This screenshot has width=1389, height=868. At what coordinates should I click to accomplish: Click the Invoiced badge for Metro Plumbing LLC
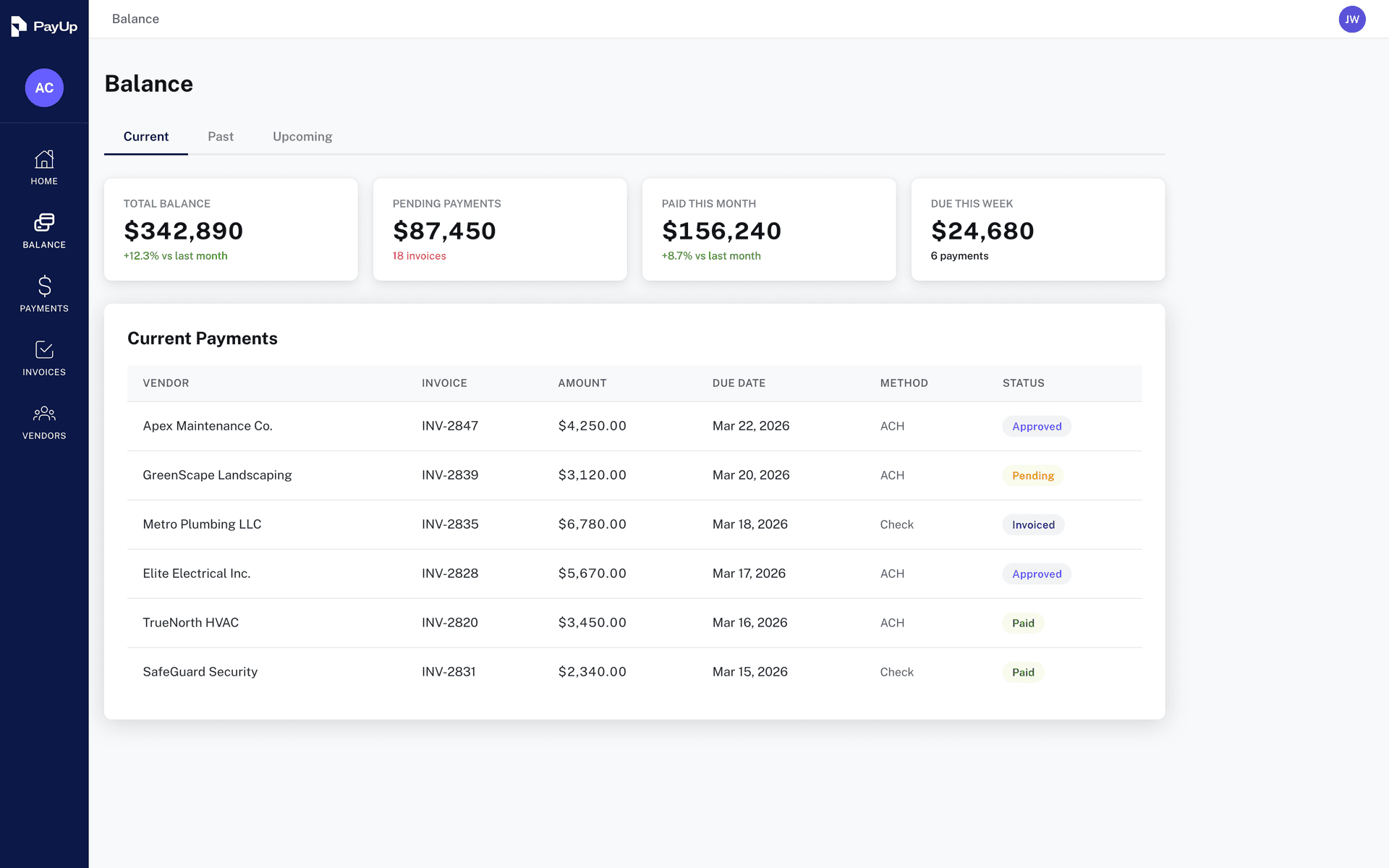pos(1033,524)
